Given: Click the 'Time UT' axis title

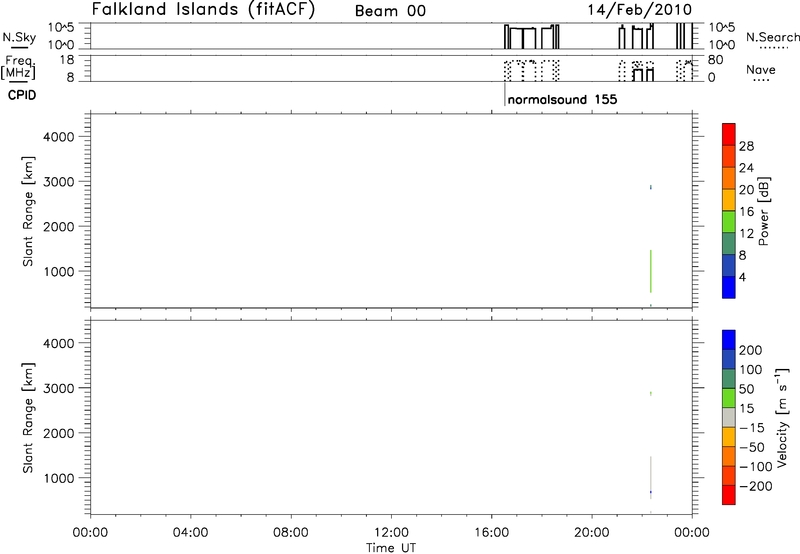Looking at the screenshot, I should [x=391, y=548].
